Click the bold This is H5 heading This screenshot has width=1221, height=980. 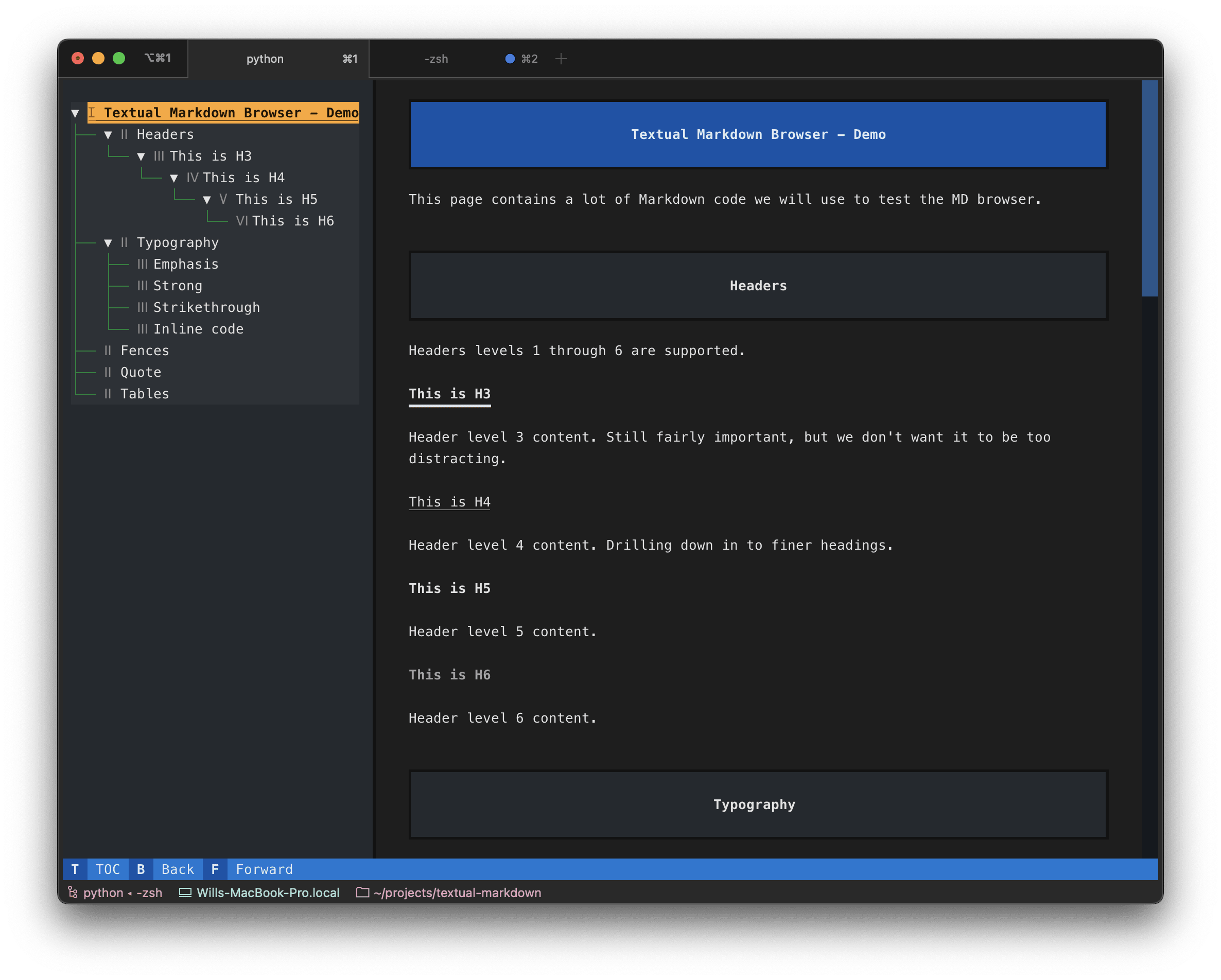point(450,588)
